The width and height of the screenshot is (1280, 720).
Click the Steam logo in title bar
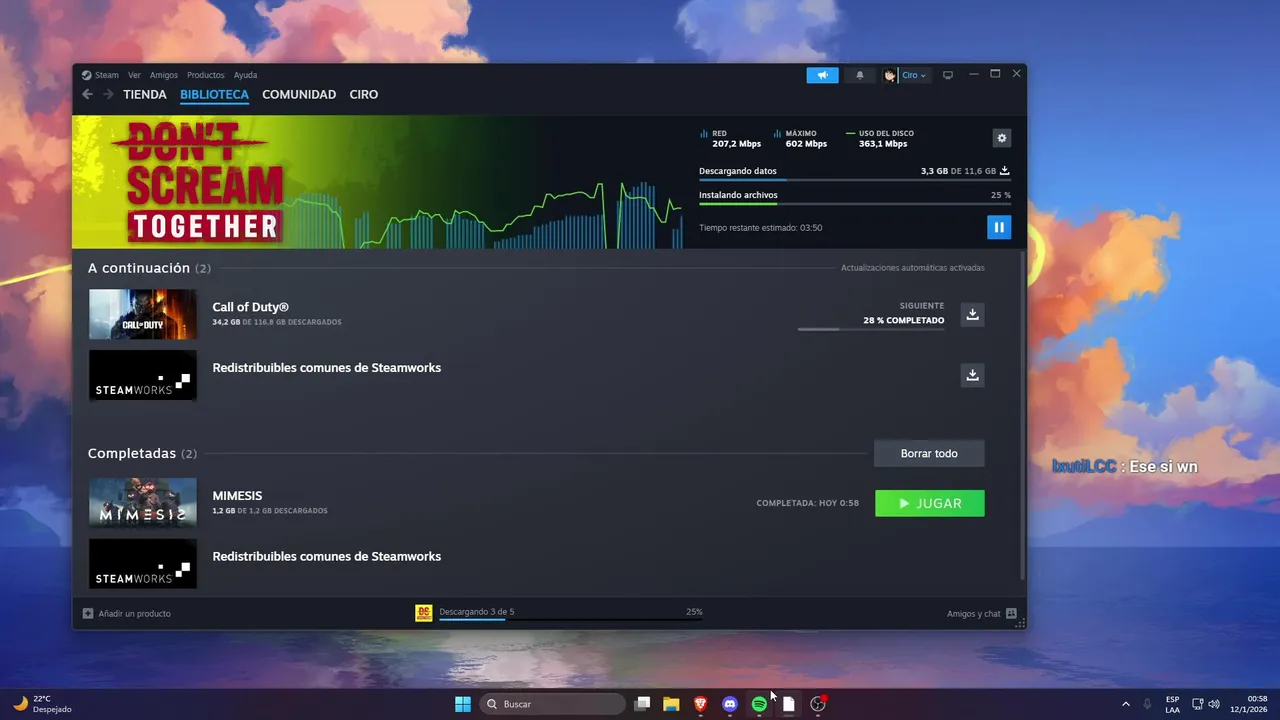click(x=86, y=75)
